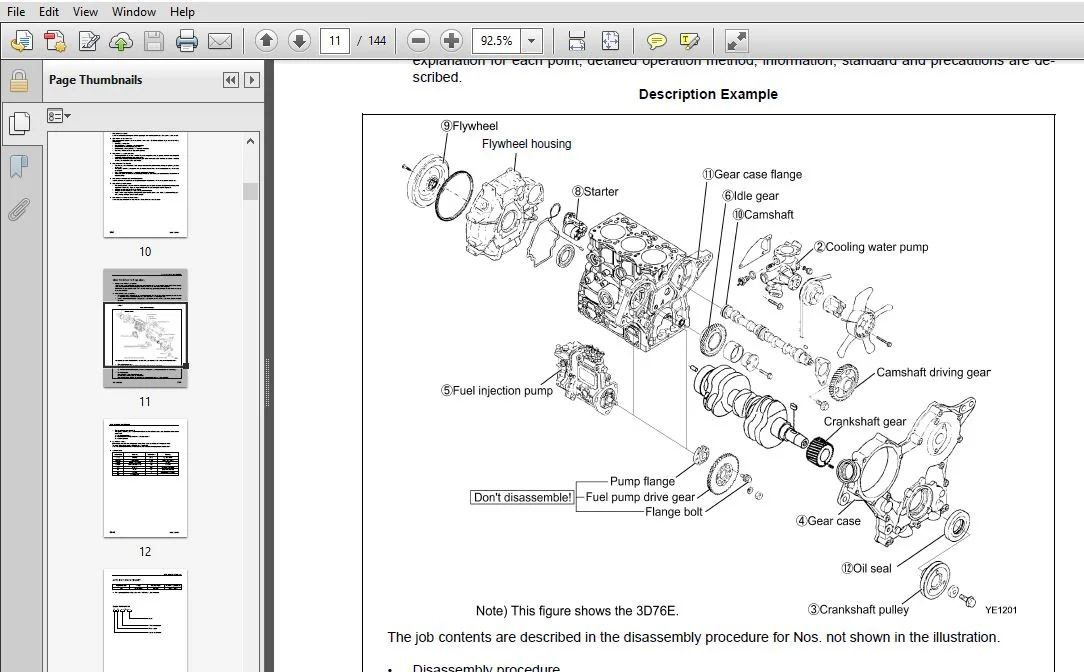Click the 'Fuel pump drive gear' label
Viewport: 1084px width, 672px height.
pos(640,497)
